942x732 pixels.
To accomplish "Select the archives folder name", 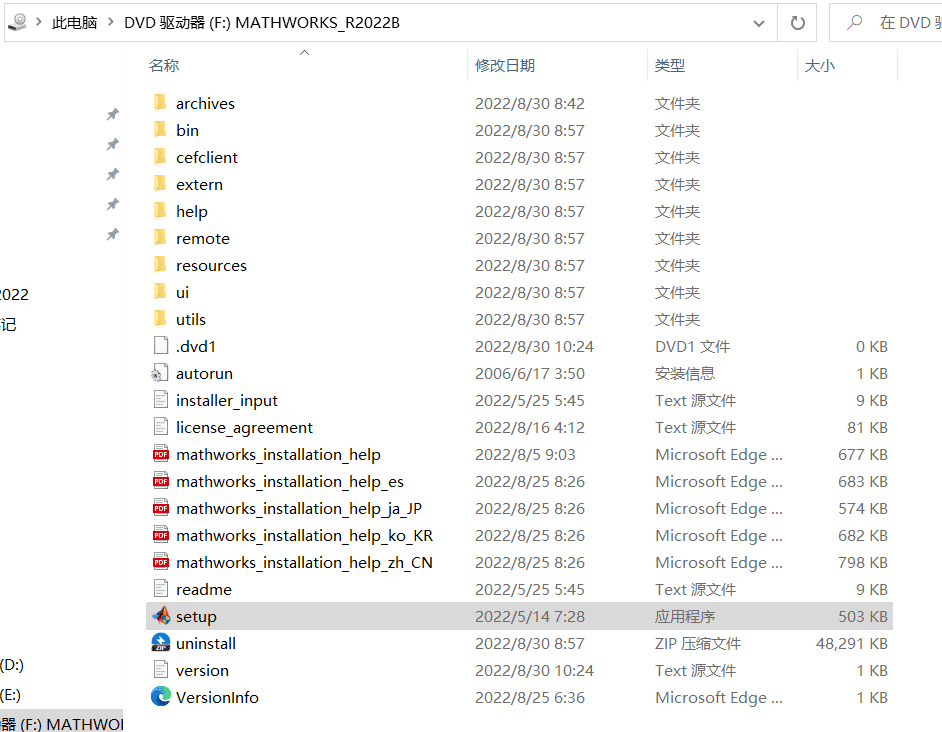I will pos(205,103).
